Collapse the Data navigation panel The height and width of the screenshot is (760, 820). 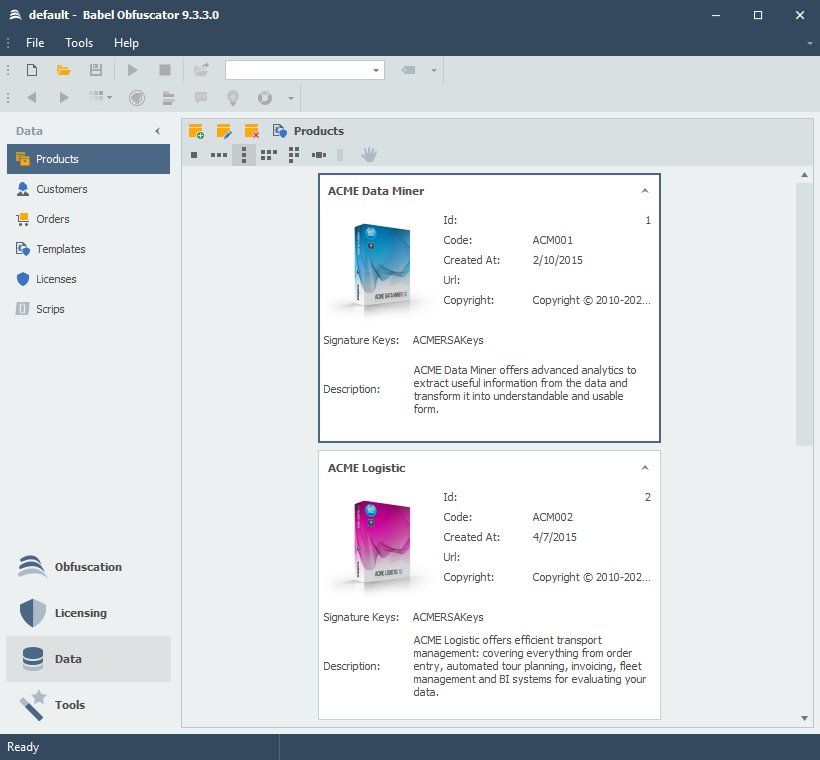pyautogui.click(x=158, y=131)
